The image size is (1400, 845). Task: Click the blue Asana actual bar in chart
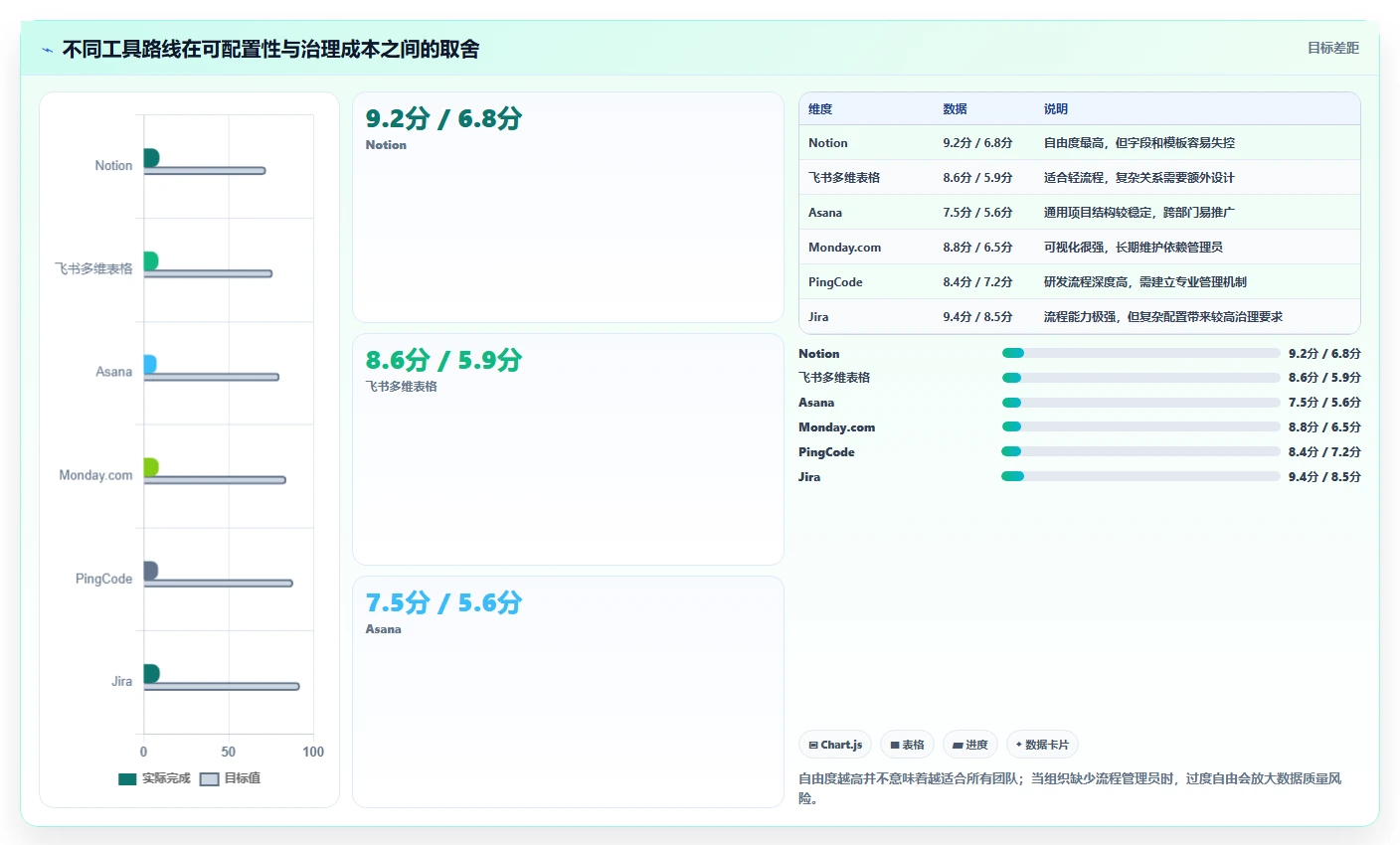pos(150,364)
